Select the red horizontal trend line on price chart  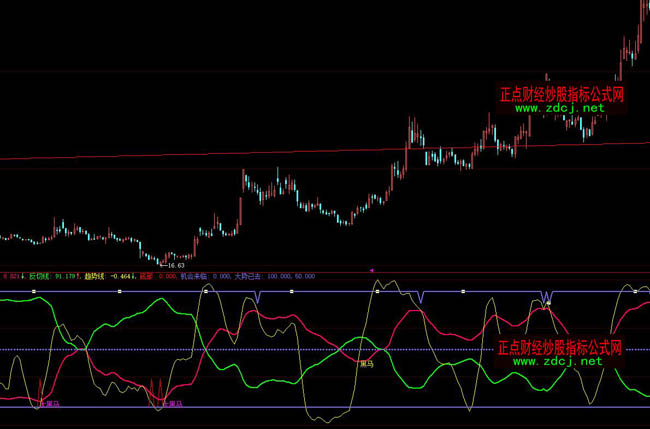tap(300, 151)
